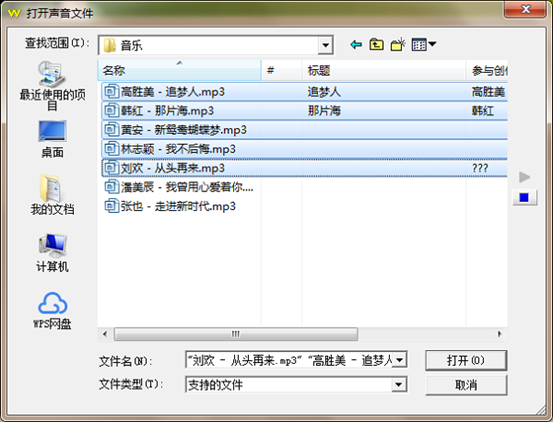
Task: Click the 取消 button
Action: point(466,385)
